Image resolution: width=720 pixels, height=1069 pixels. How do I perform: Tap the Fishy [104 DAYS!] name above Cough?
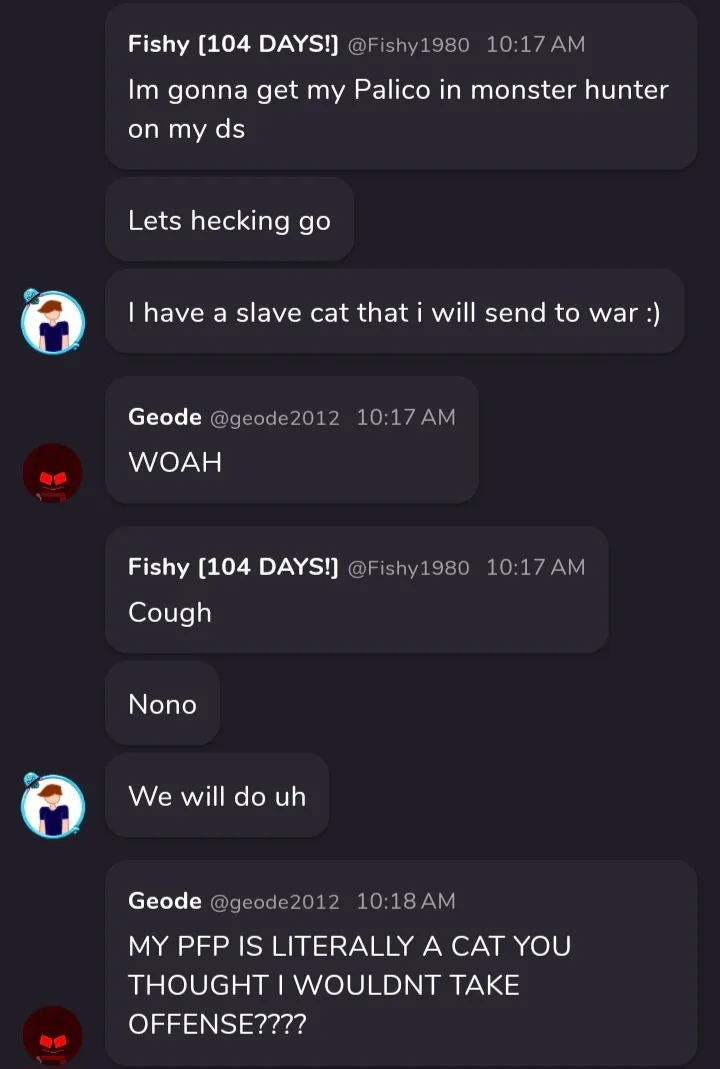[233, 567]
